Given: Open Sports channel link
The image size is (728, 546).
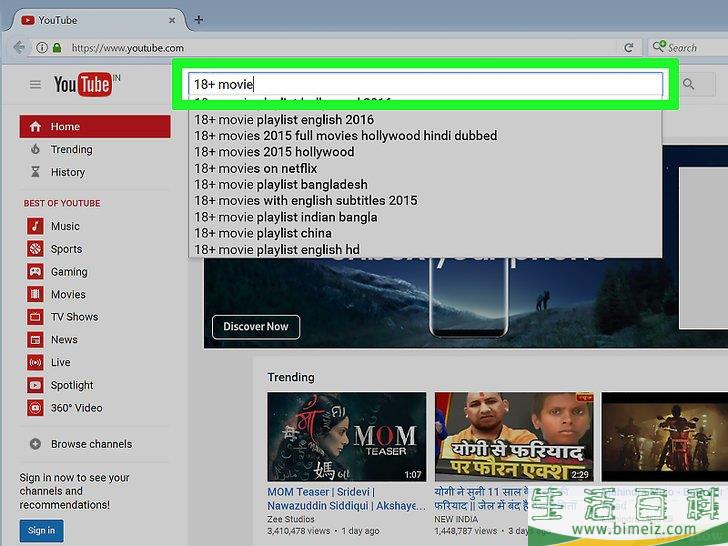Looking at the screenshot, I should point(66,249).
